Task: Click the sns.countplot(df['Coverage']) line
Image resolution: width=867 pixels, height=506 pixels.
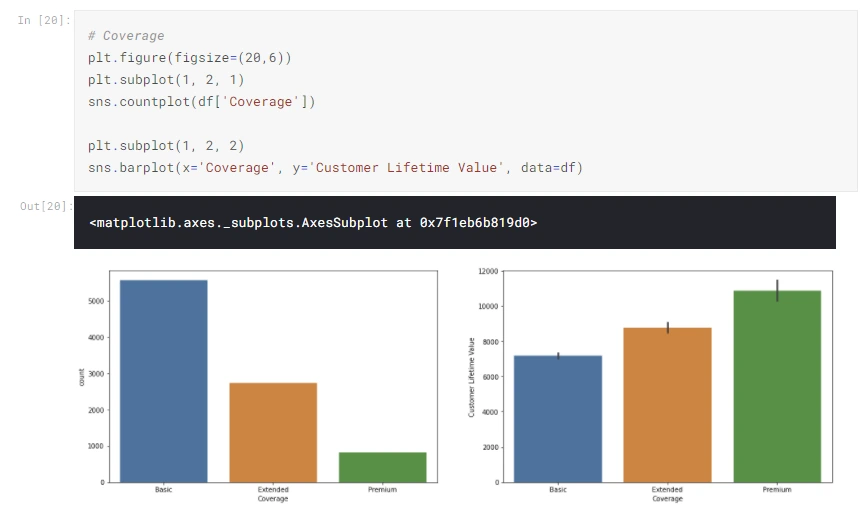Action: click(201, 102)
